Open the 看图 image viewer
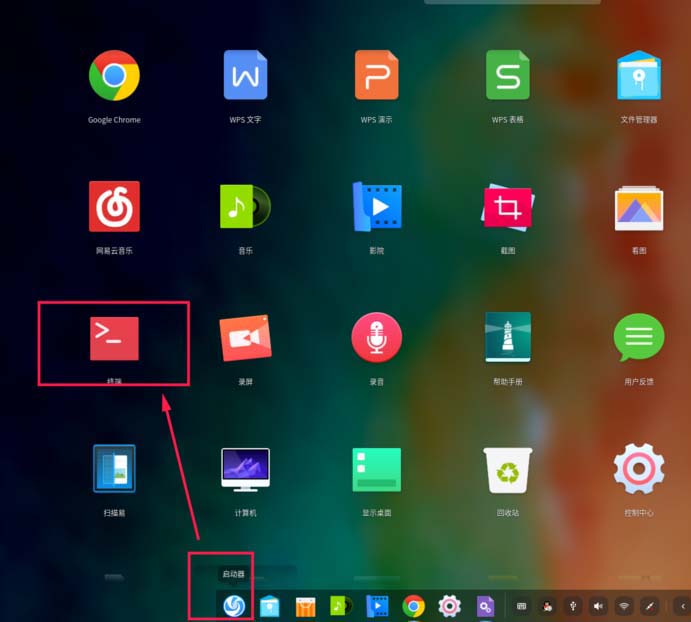This screenshot has height=622, width=691. [x=639, y=208]
